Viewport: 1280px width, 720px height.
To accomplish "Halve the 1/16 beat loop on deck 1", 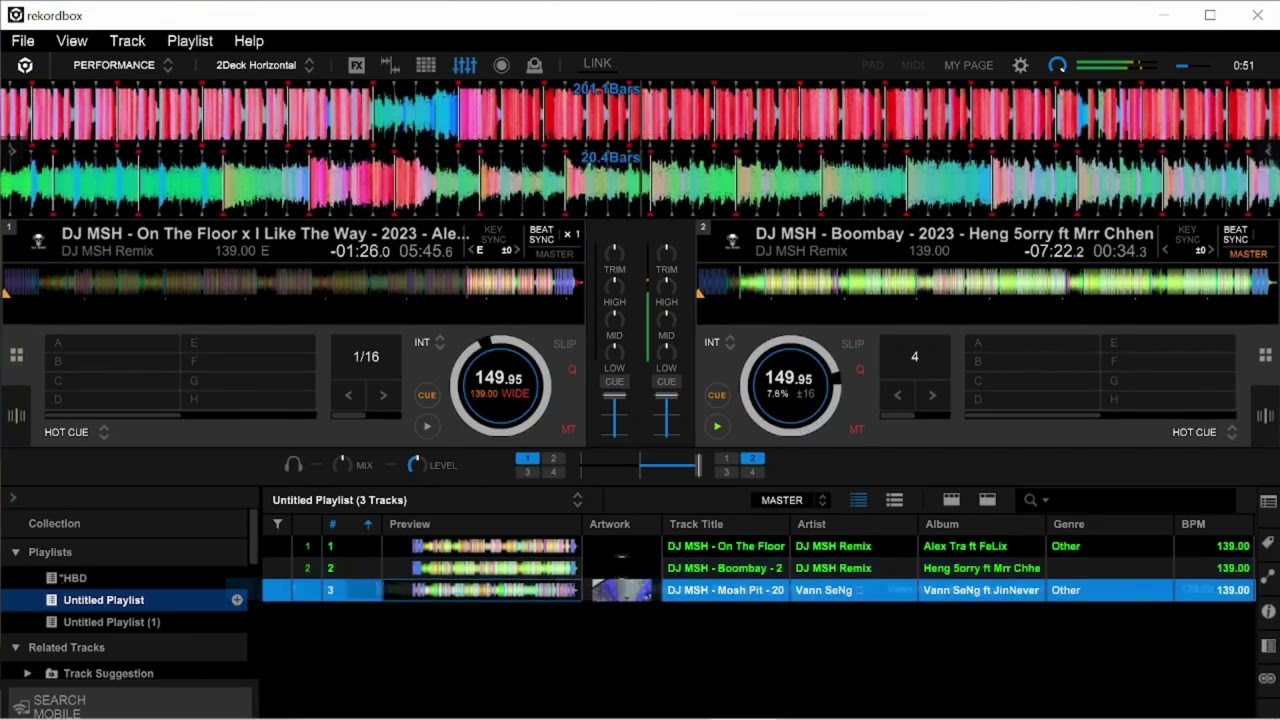I will [x=348, y=395].
